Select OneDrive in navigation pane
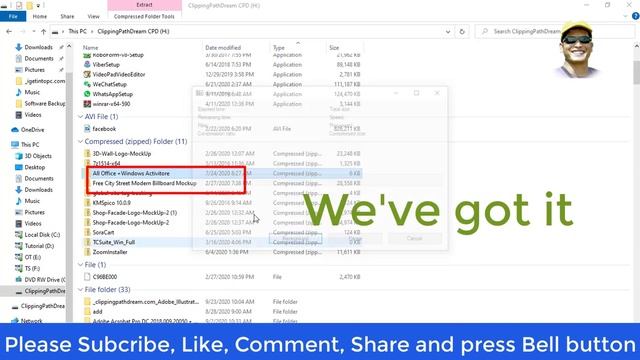 (x=32, y=130)
